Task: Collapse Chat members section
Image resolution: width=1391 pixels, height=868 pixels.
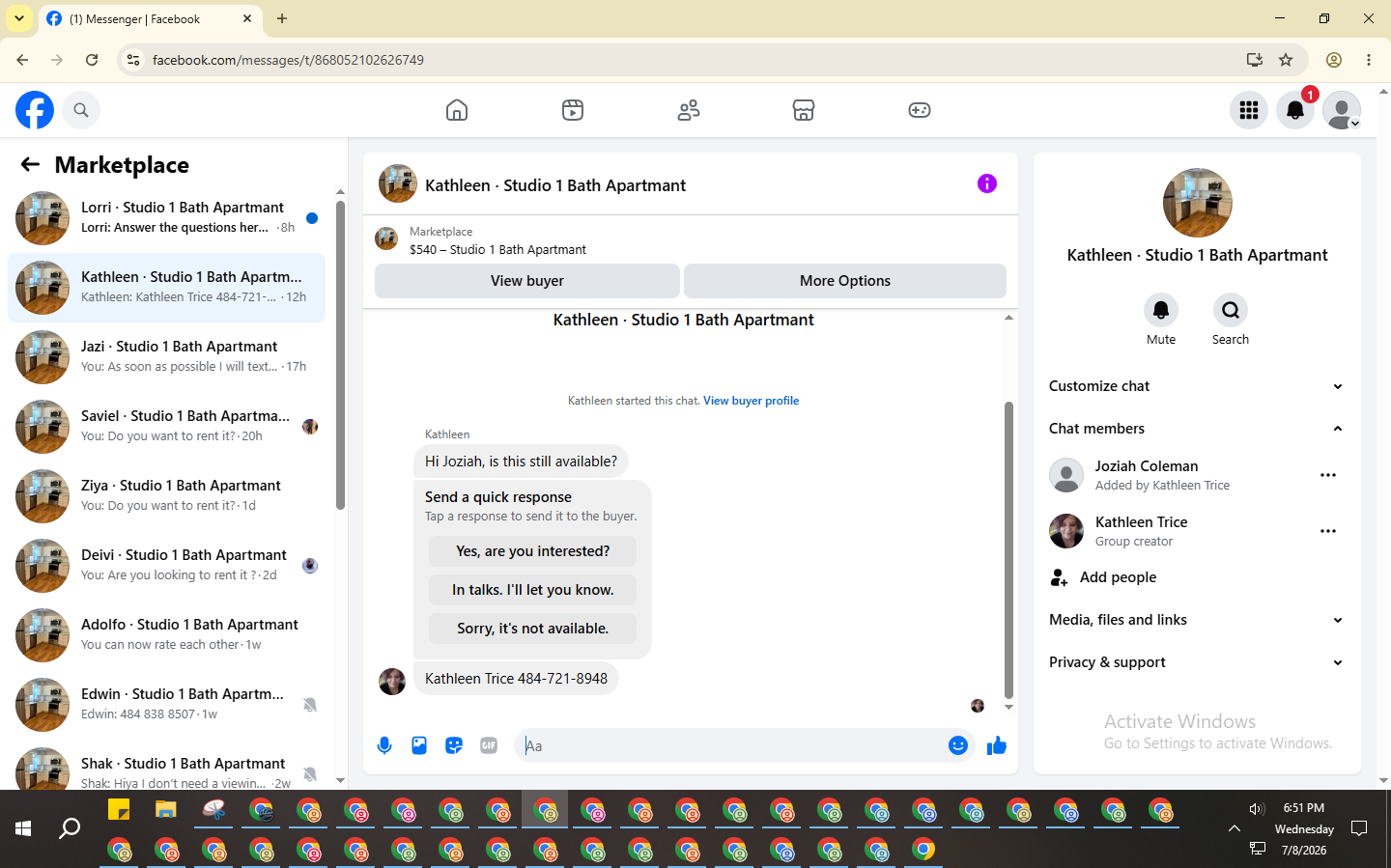Action: (x=1197, y=429)
